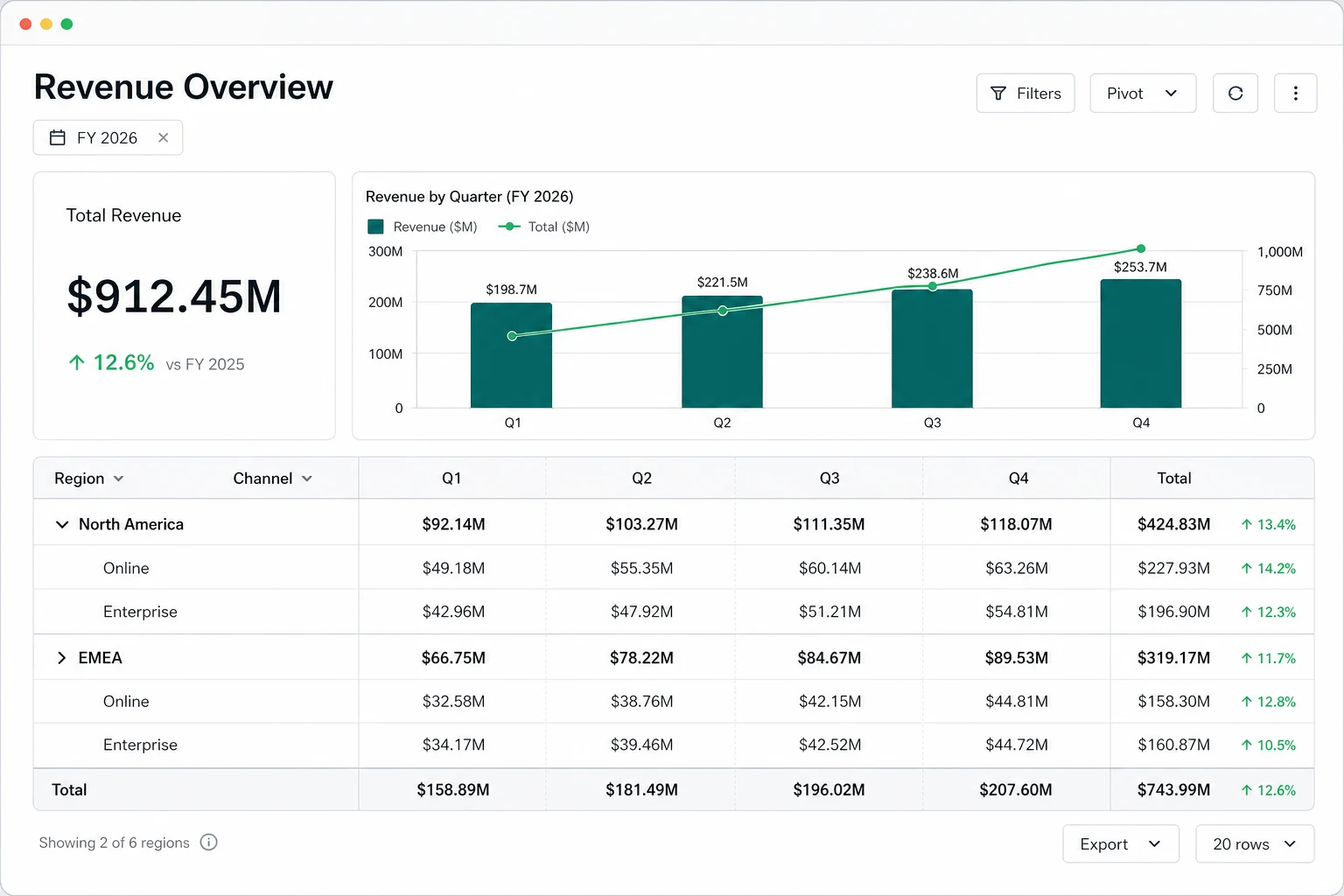
Task: Open the Export dropdown
Action: [1121, 843]
